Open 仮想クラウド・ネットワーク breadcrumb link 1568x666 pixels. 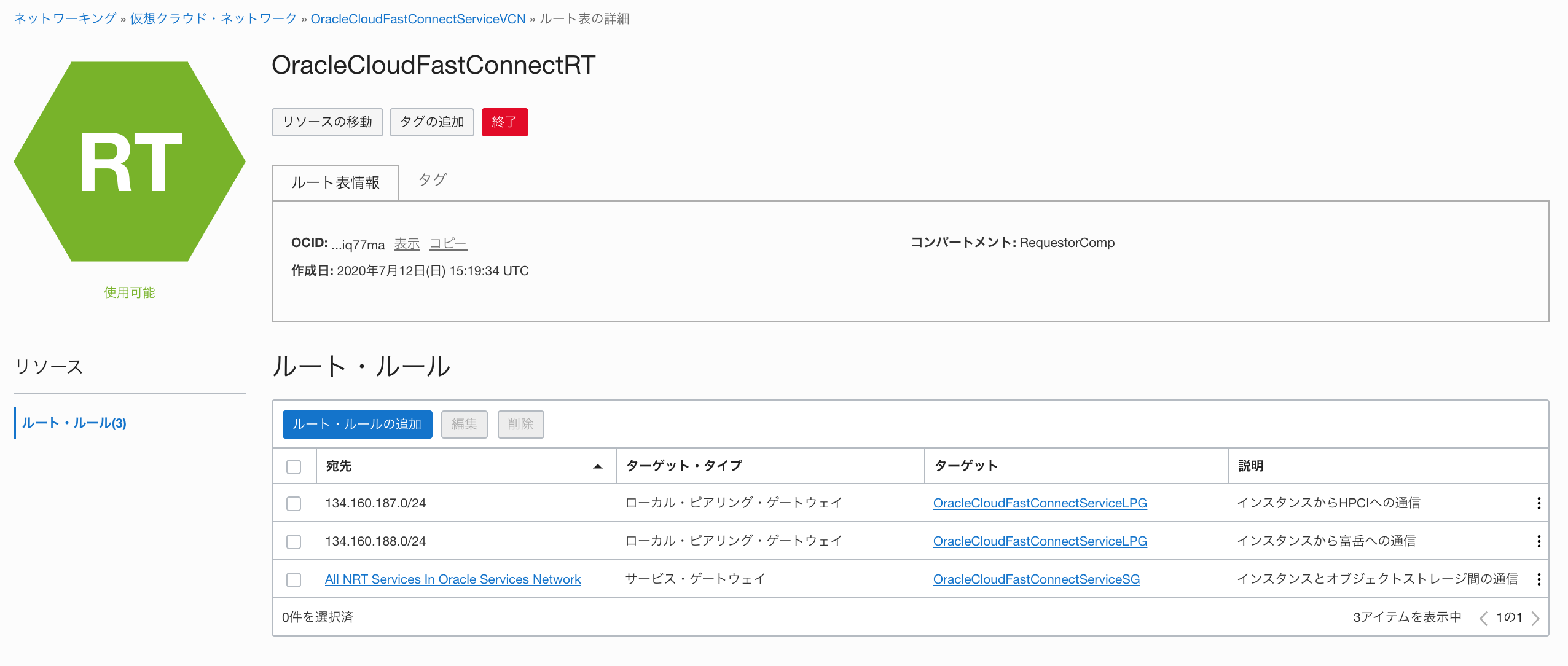pos(213,18)
